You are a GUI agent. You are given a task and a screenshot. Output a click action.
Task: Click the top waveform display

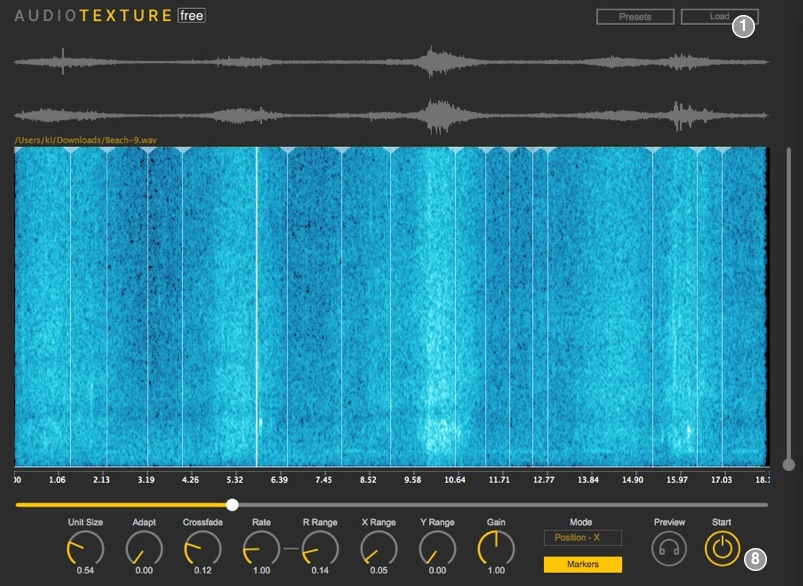point(400,60)
